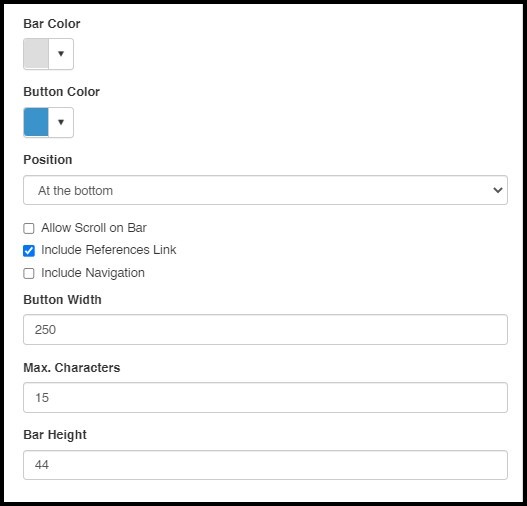
Task: Open the Bar Color dropdown arrow
Action: tap(61, 54)
